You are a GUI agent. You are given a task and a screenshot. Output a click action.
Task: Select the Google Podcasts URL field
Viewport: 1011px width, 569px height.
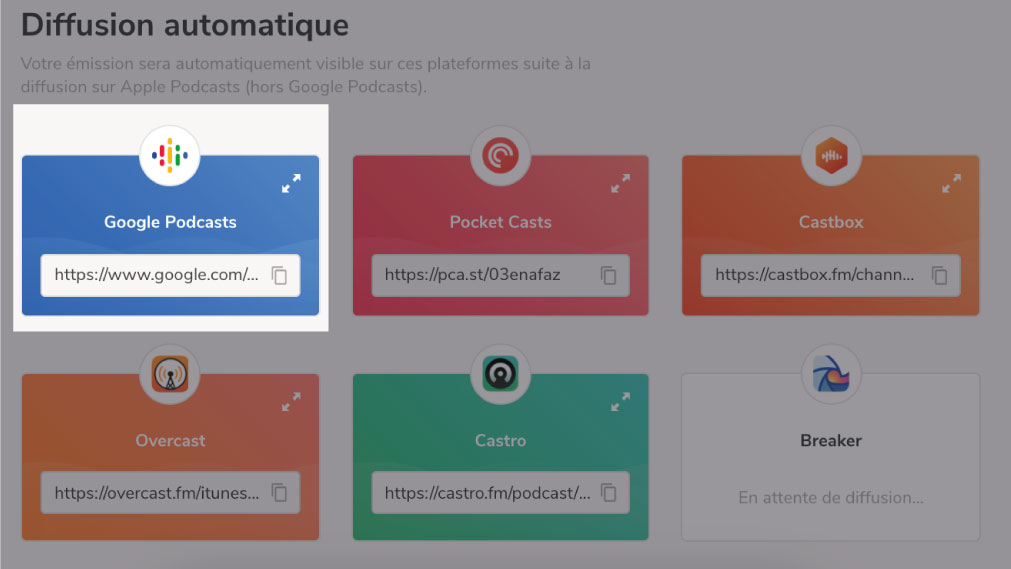170,275
